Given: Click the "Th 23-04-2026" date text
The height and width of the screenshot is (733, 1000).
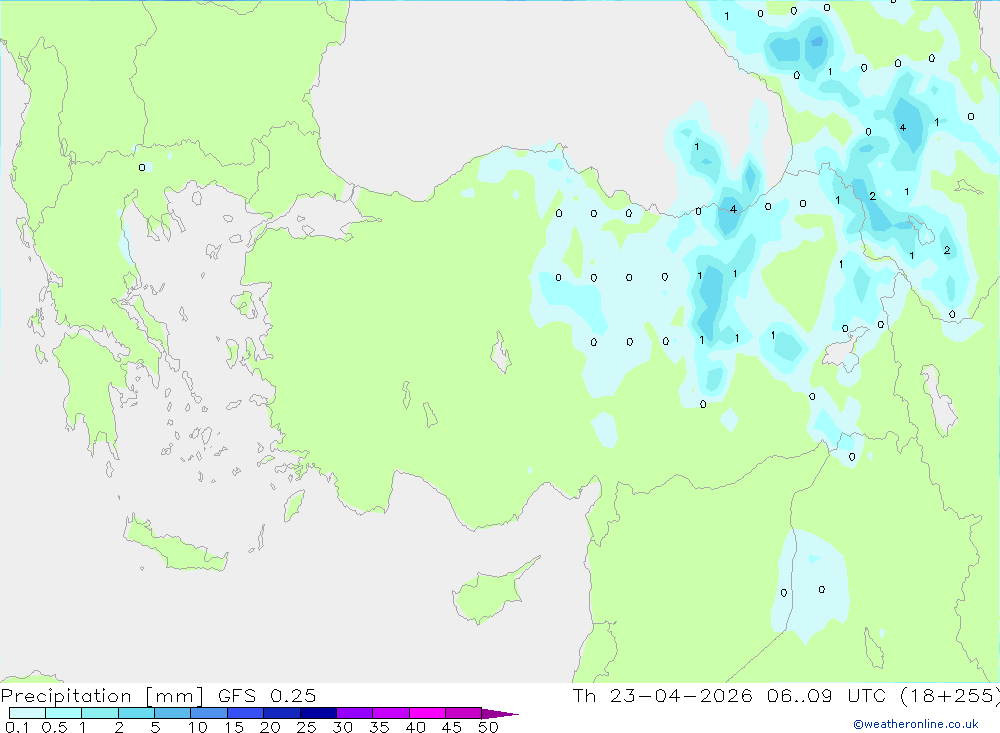Looking at the screenshot, I should 663,695.
